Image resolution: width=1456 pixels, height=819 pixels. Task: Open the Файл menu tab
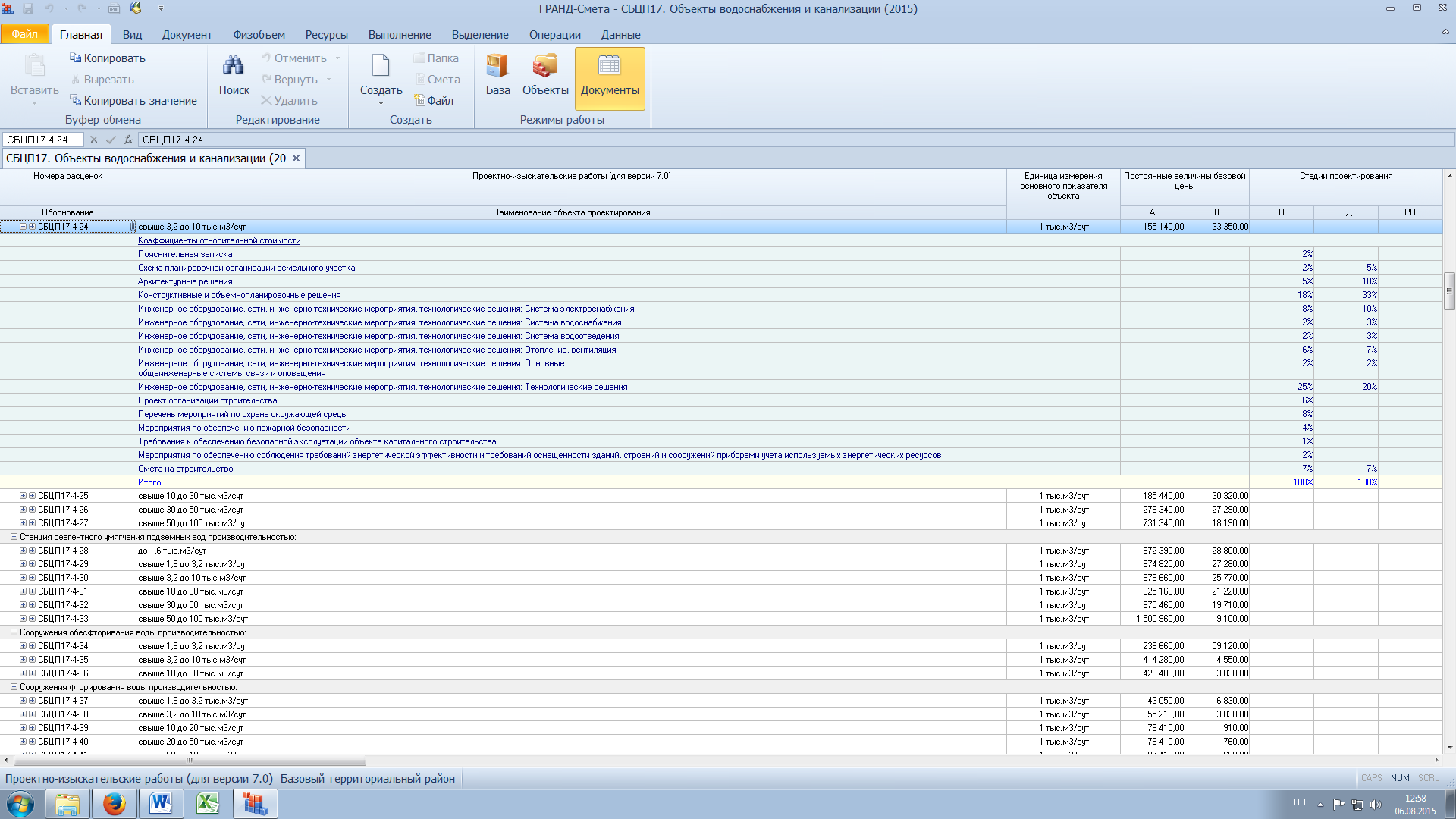coord(24,34)
